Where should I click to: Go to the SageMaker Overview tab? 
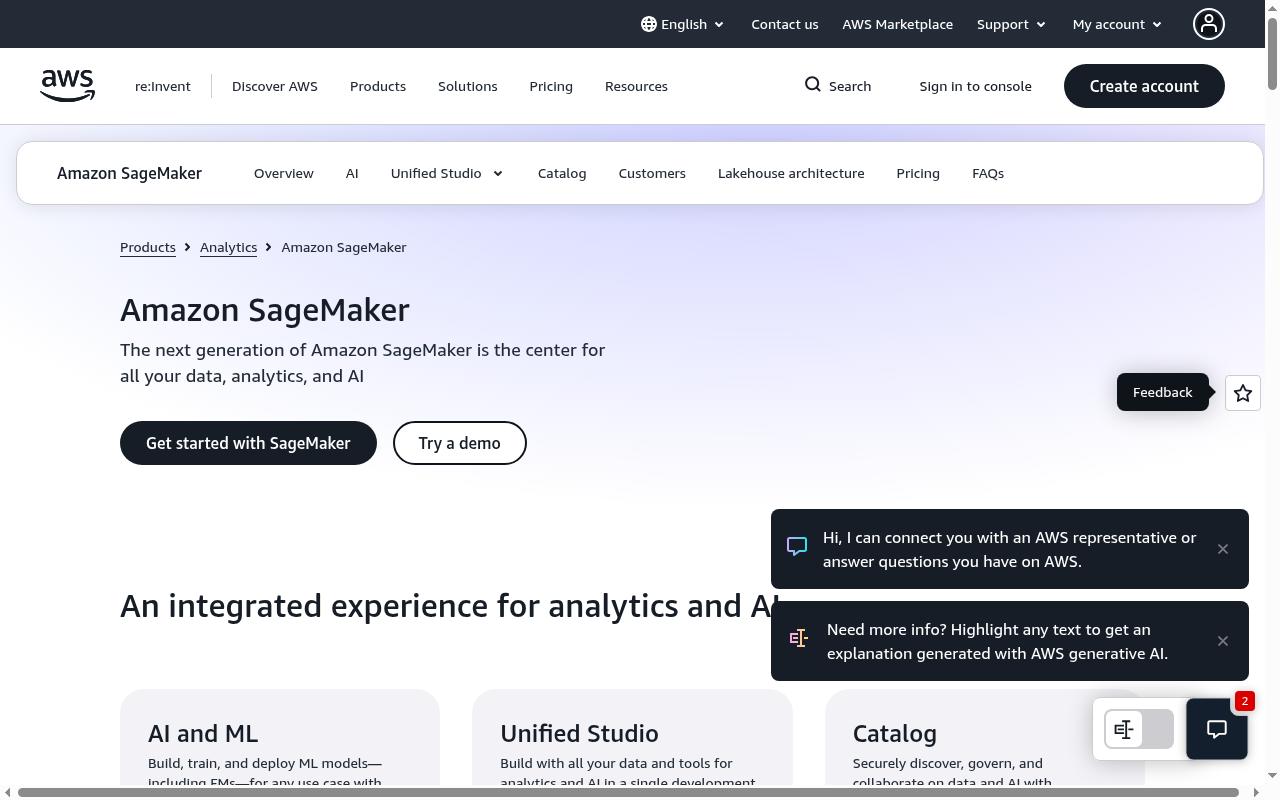click(x=284, y=173)
